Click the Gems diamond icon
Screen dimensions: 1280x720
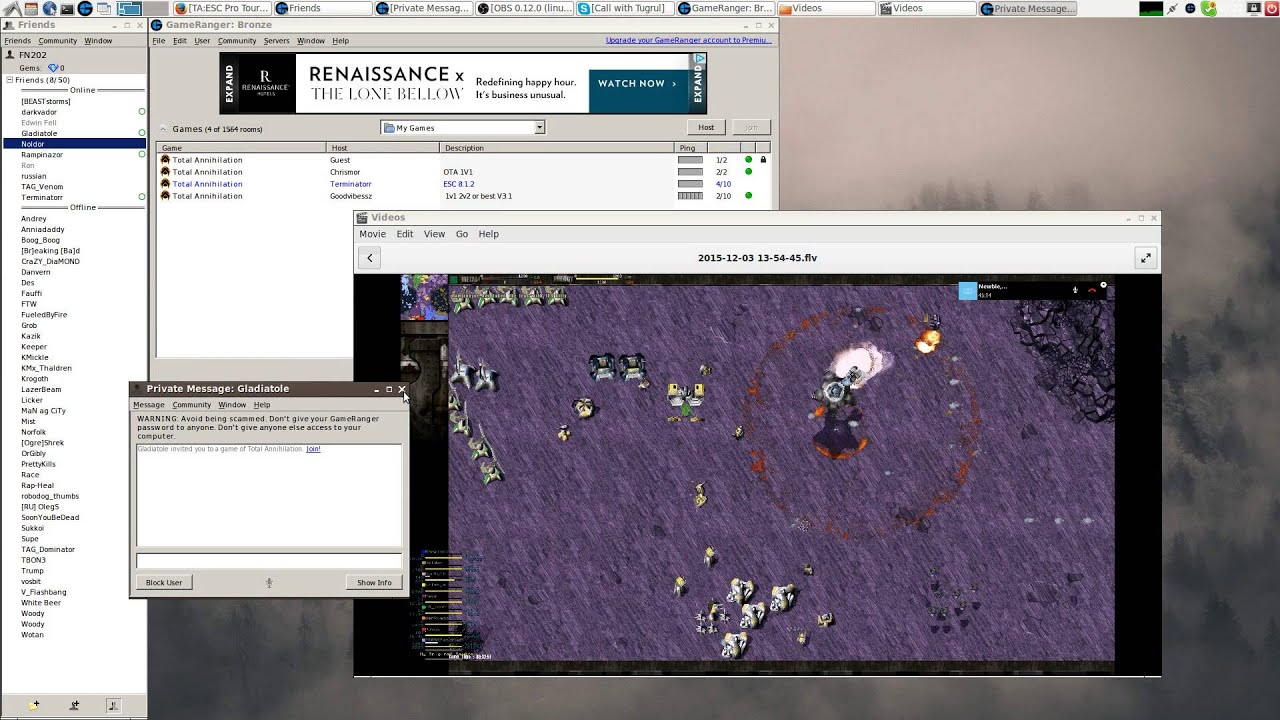click(x=54, y=68)
